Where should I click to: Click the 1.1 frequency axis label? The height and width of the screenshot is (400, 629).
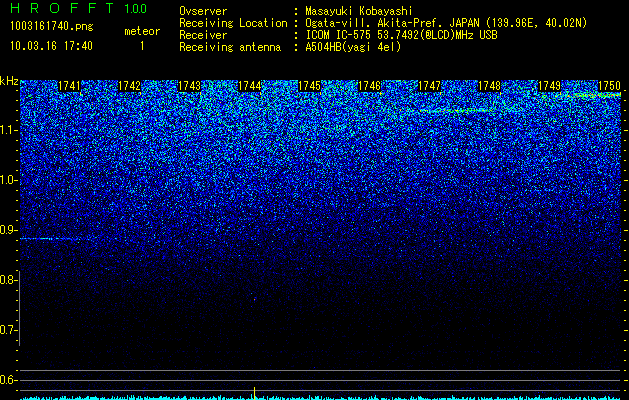point(8,130)
